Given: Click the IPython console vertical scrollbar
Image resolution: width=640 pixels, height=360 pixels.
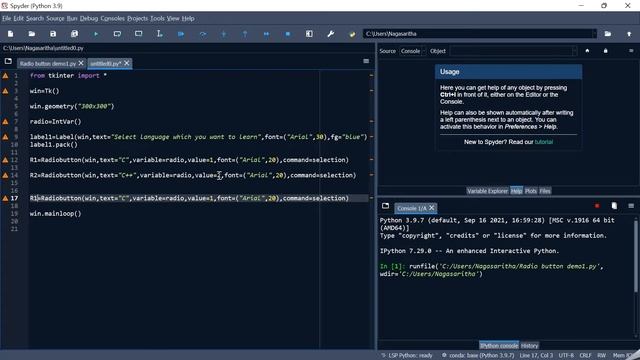Looking at the screenshot, I should point(636,257).
